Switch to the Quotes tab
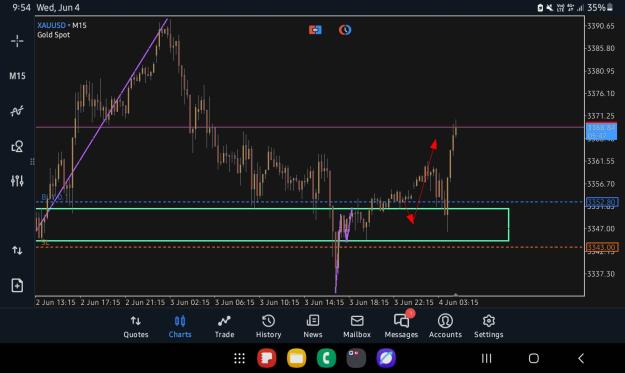This screenshot has height=373, width=625. (x=136, y=327)
